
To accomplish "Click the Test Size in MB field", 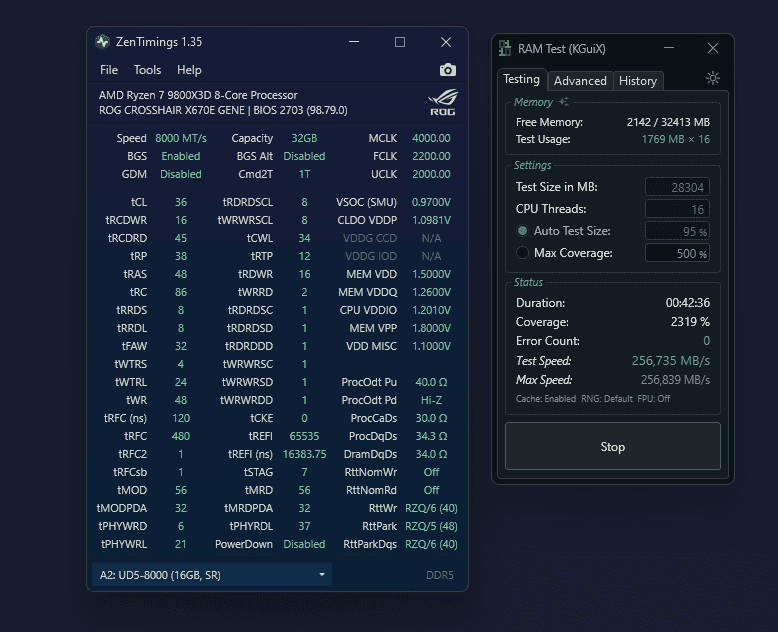I will pos(677,187).
